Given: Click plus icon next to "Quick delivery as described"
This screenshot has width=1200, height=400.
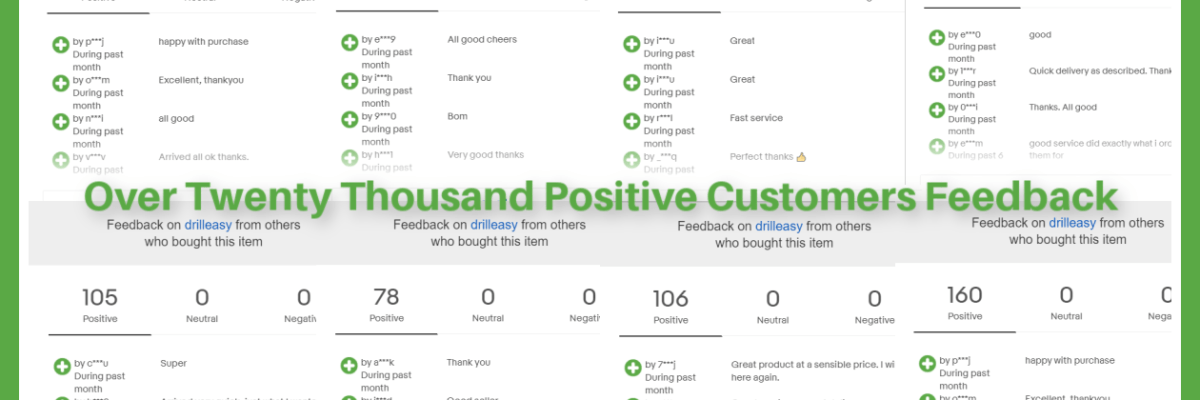Looking at the screenshot, I should pos(937,73).
